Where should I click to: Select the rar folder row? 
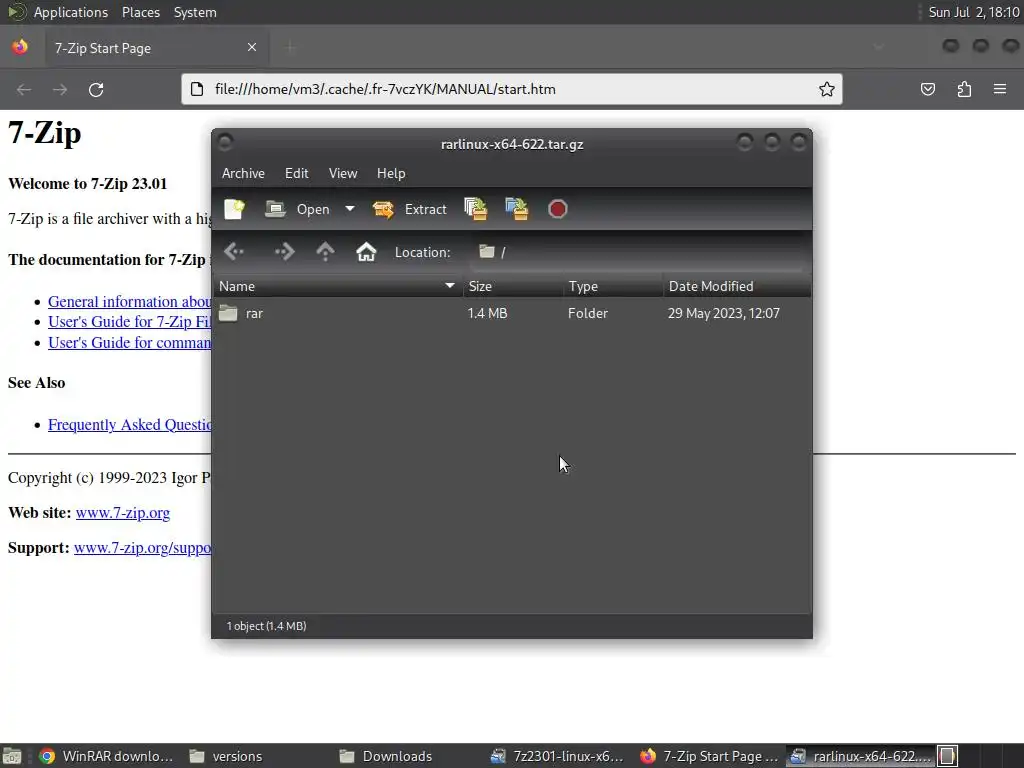pos(512,313)
